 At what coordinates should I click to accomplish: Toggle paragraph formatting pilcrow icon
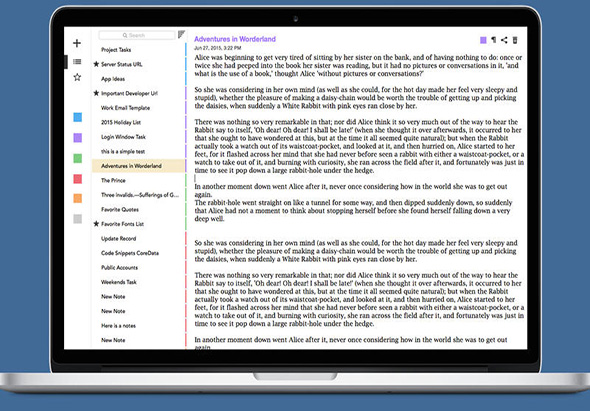coord(494,40)
